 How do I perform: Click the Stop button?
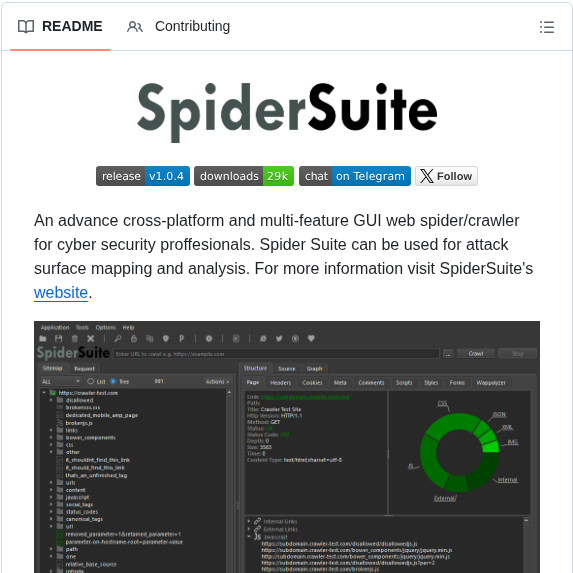click(x=517, y=353)
